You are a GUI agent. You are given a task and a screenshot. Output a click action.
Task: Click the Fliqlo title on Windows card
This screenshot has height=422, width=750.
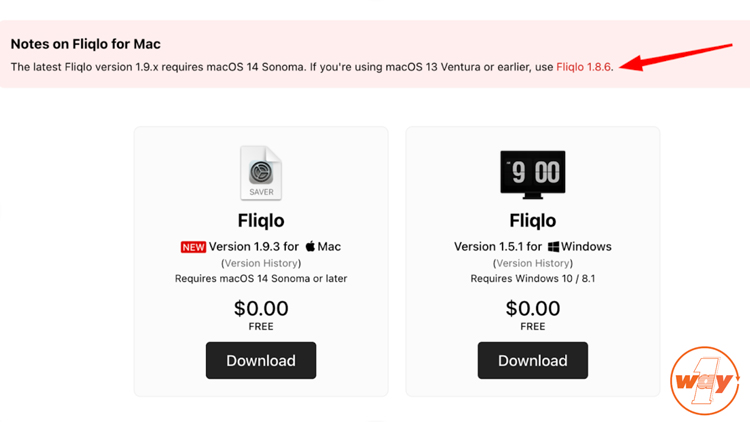[532, 221]
